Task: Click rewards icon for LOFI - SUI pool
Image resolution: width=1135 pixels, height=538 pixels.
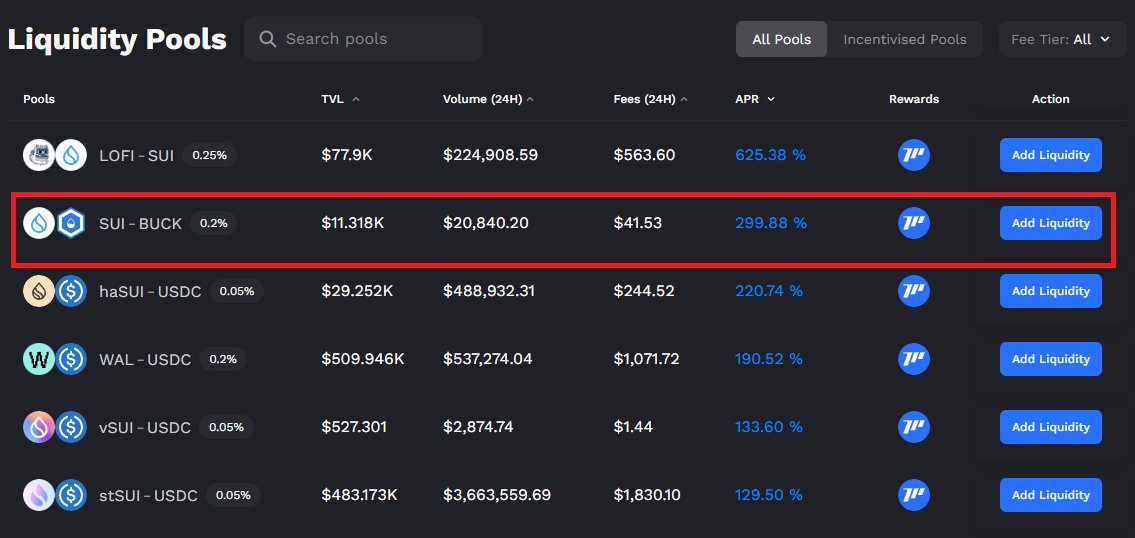Action: pyautogui.click(x=914, y=155)
